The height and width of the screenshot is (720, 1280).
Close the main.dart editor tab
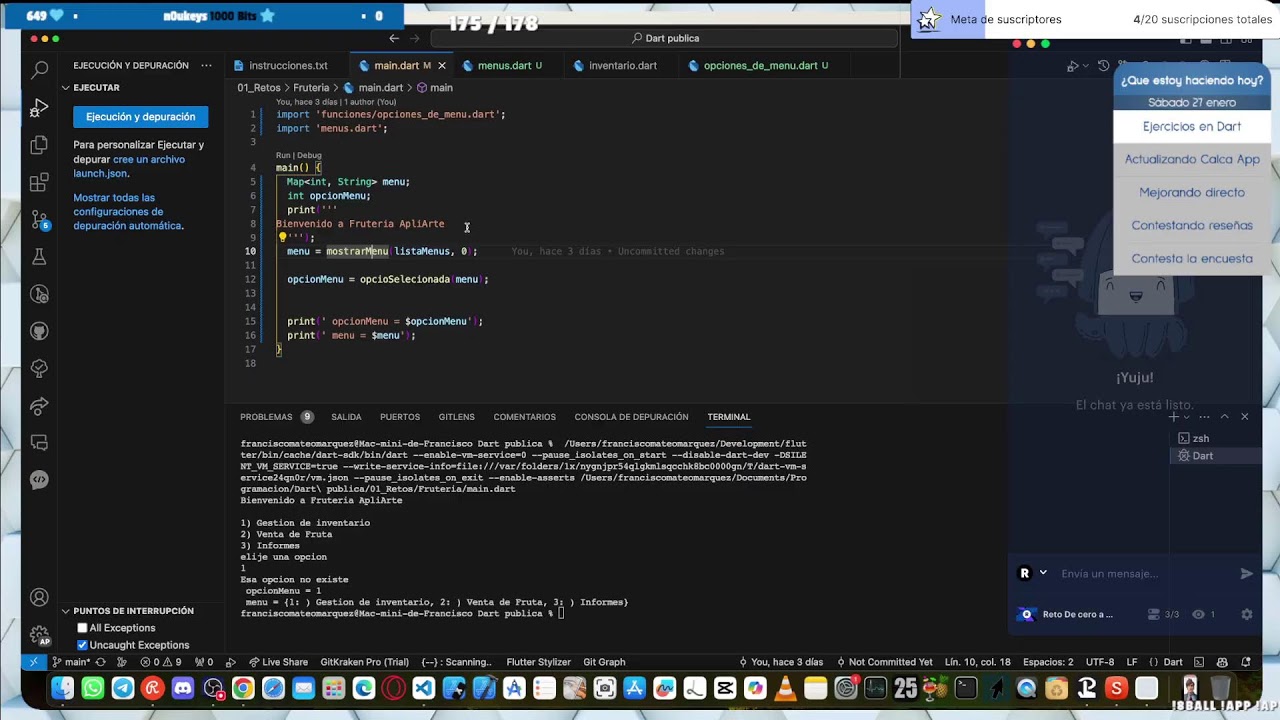(441, 65)
